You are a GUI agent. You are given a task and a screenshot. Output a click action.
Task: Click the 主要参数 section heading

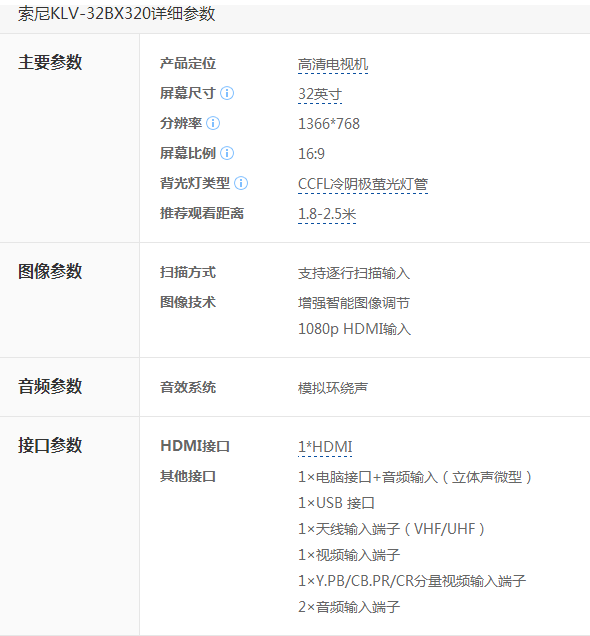tap(50, 62)
